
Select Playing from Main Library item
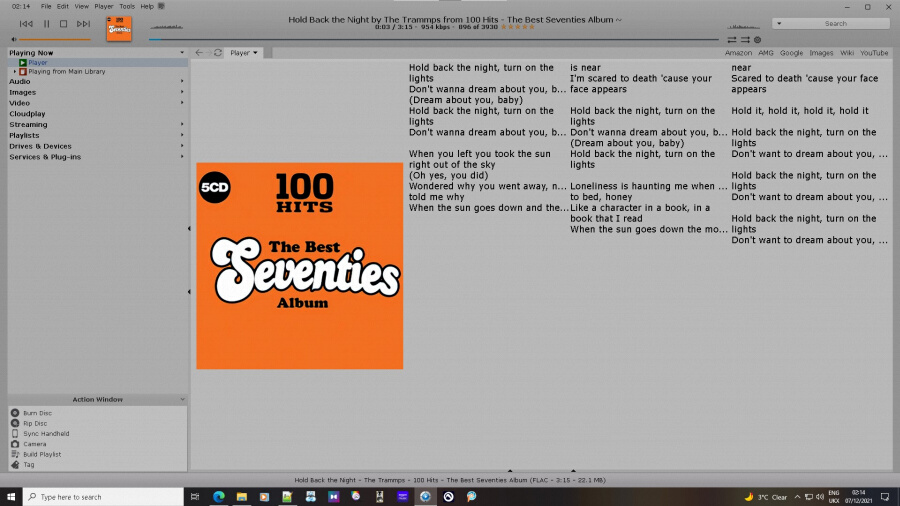tap(67, 72)
